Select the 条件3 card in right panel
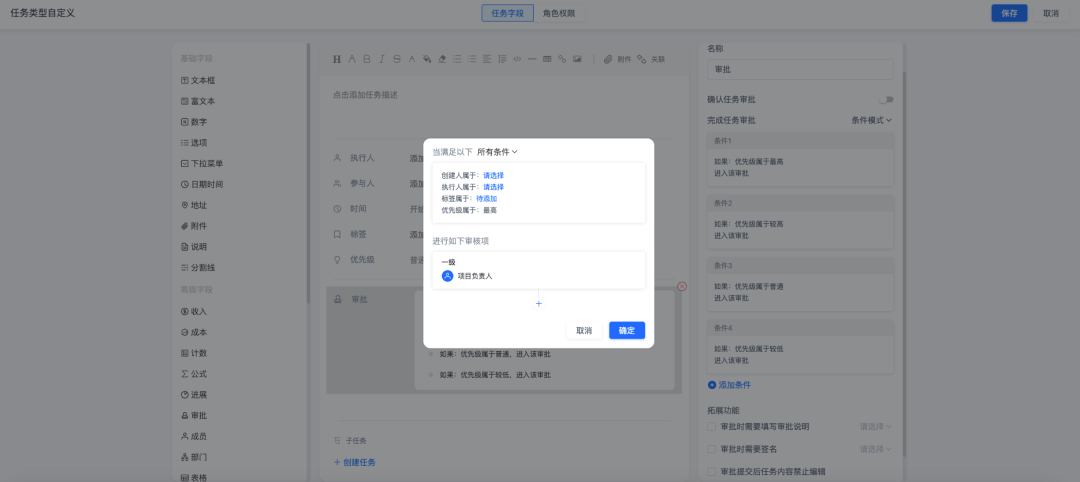This screenshot has width=1080, height=482. 800,284
